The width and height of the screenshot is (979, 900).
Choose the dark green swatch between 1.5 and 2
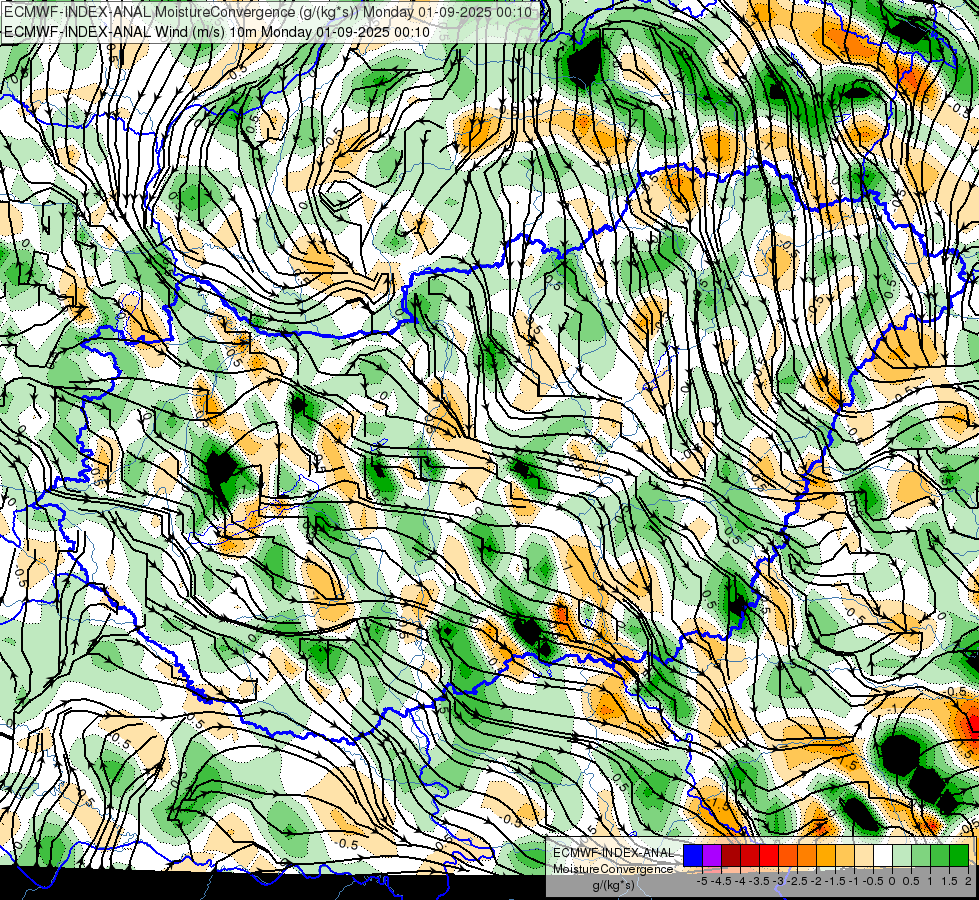coord(959,856)
